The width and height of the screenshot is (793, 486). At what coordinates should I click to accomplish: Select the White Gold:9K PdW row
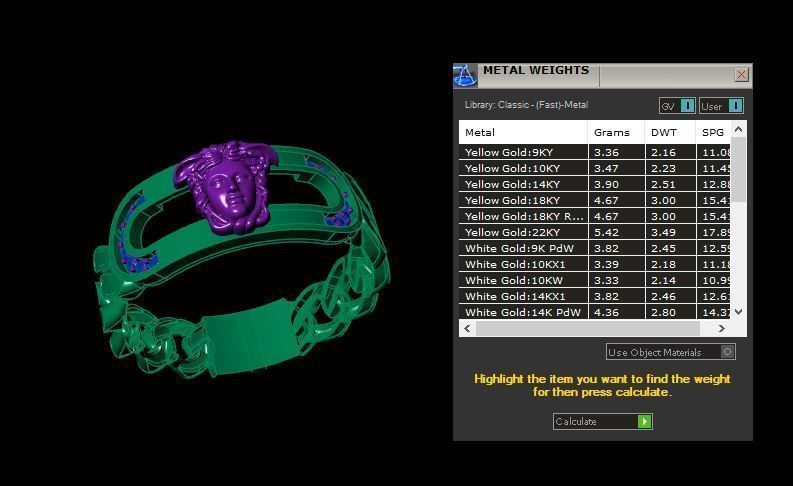pos(595,248)
